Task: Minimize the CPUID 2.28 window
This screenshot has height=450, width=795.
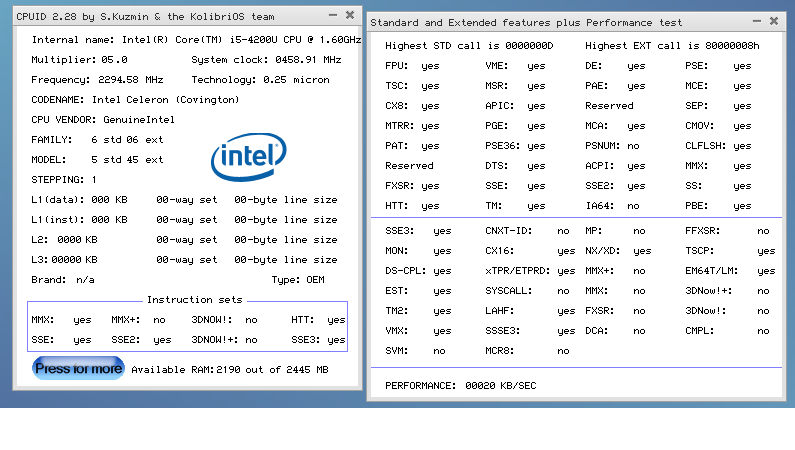Action: [330, 16]
